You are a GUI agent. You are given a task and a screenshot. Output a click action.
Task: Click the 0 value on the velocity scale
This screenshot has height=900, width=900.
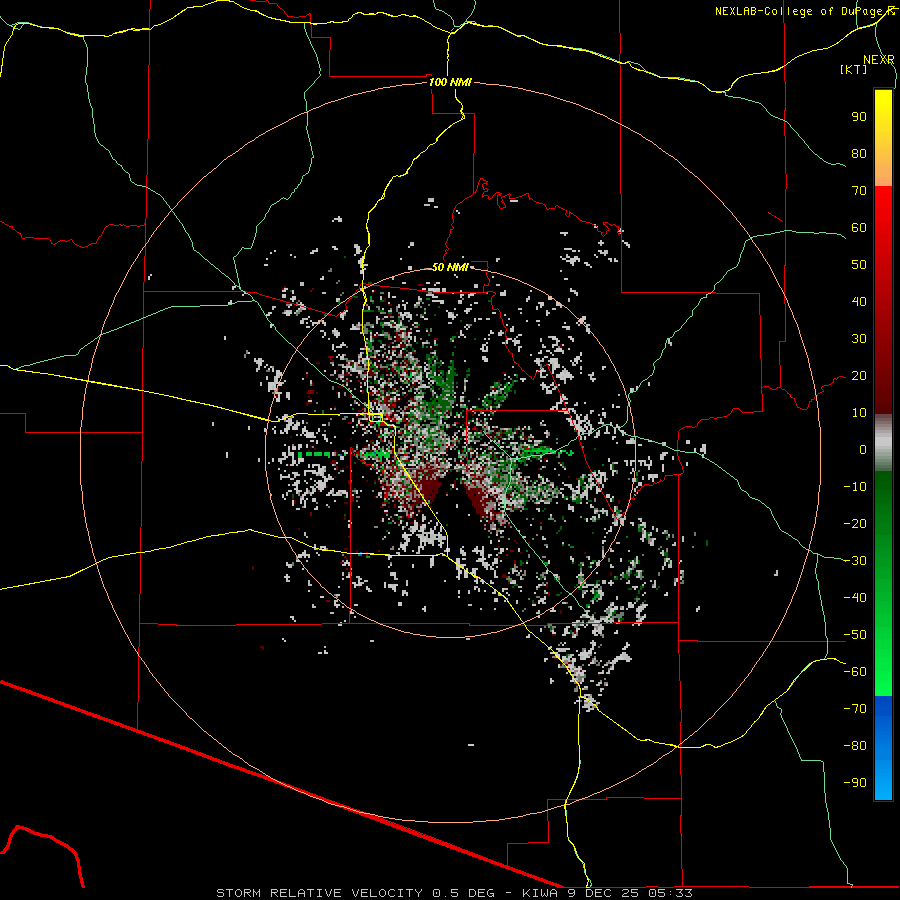(x=863, y=449)
